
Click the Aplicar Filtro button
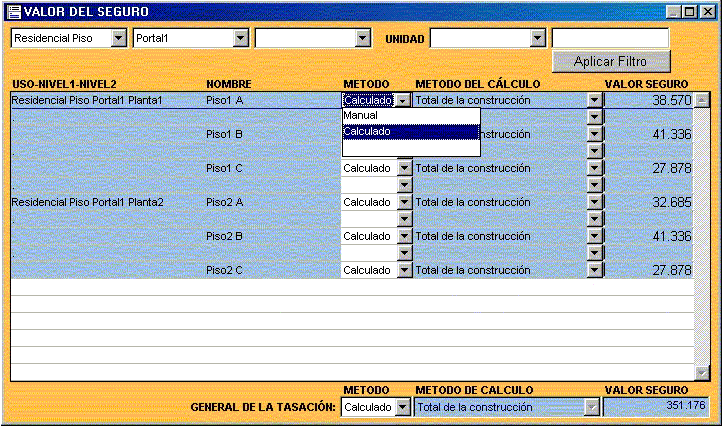tap(611, 62)
